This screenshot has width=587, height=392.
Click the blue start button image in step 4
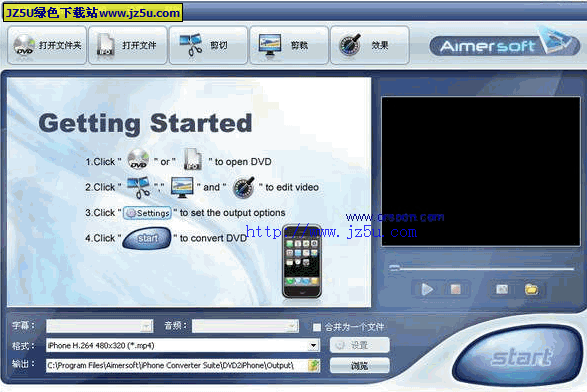click(147, 238)
